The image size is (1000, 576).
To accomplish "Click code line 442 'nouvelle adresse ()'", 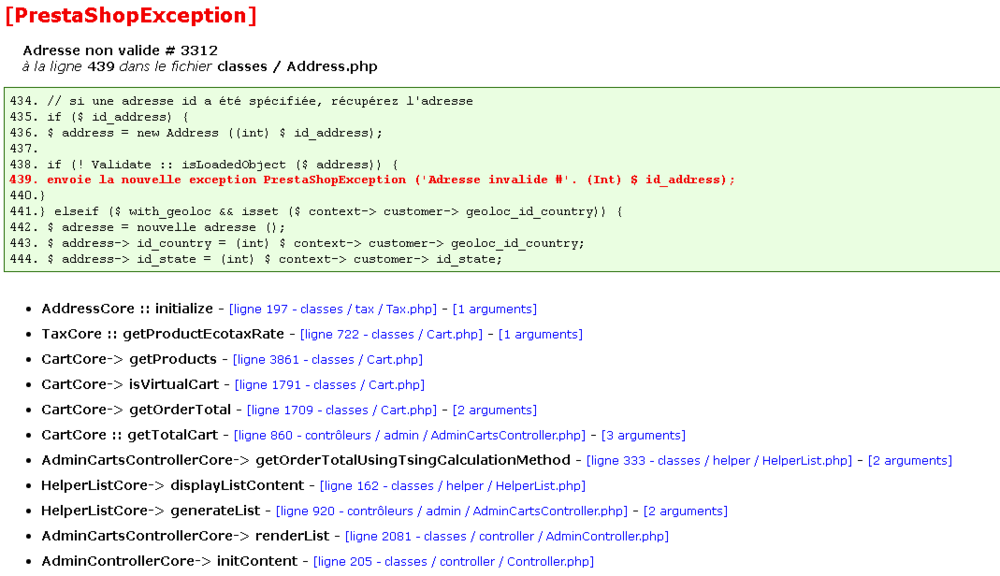I will coord(211,227).
